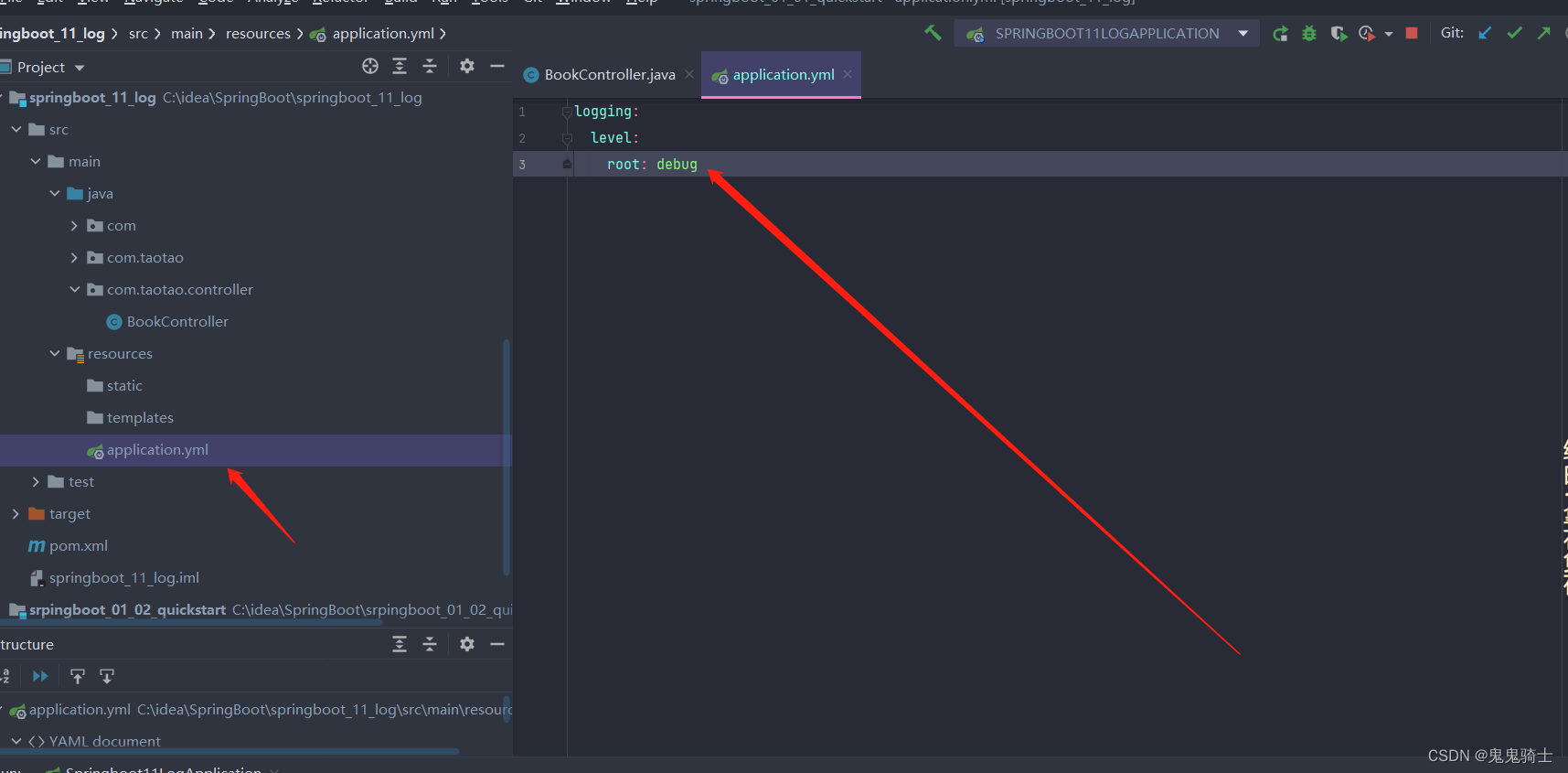
Task: Expand all in Structure panel
Action: (x=400, y=644)
